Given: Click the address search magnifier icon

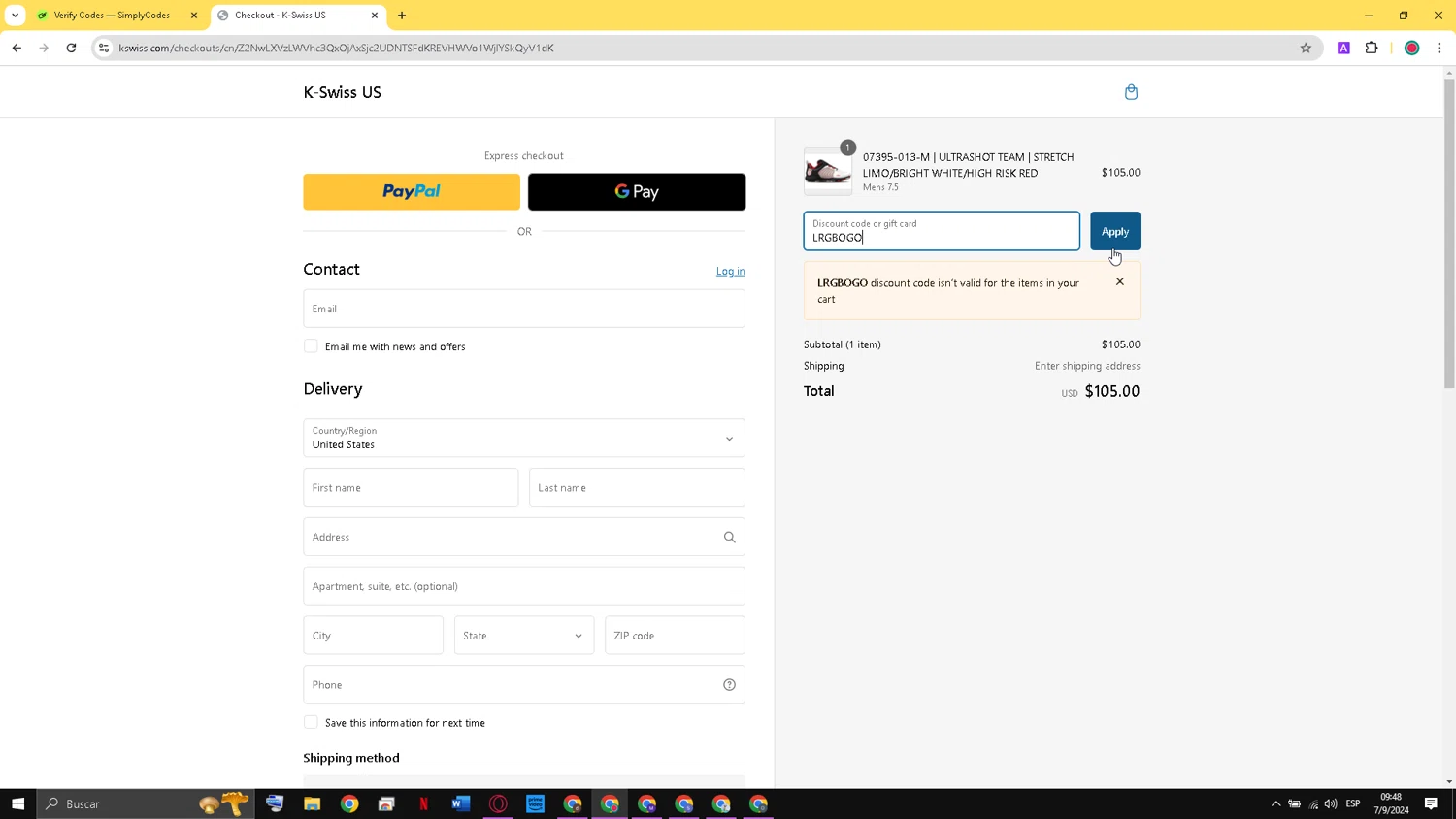Looking at the screenshot, I should (x=729, y=537).
